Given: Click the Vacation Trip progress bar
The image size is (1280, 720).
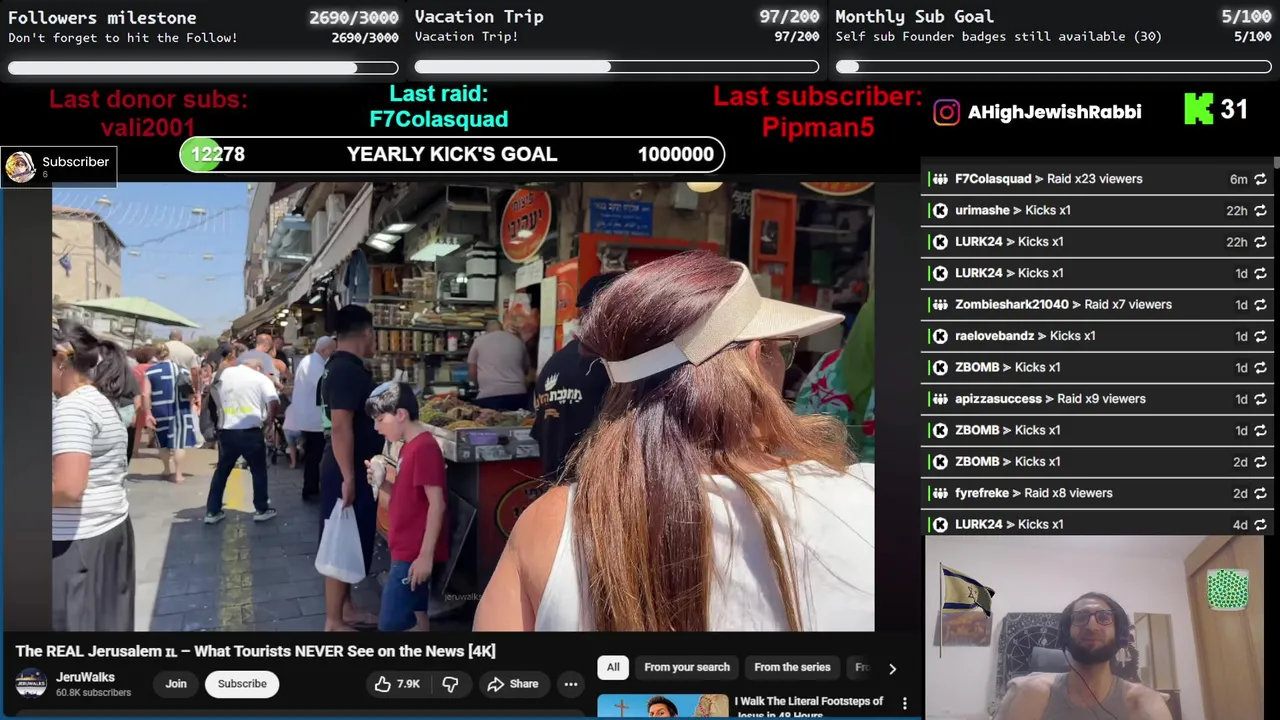Looking at the screenshot, I should pos(617,67).
